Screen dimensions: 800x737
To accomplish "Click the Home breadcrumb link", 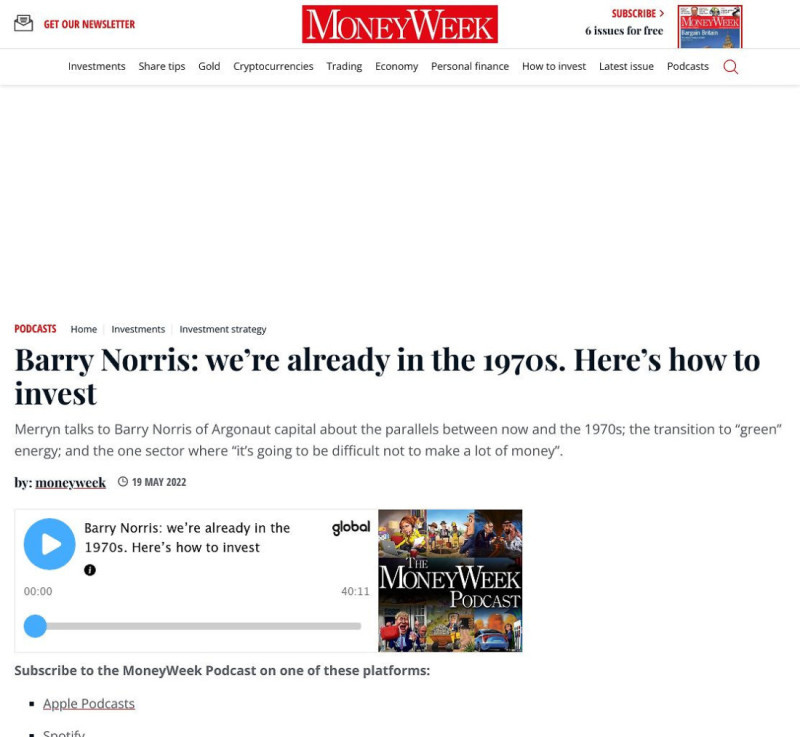I will click(84, 329).
